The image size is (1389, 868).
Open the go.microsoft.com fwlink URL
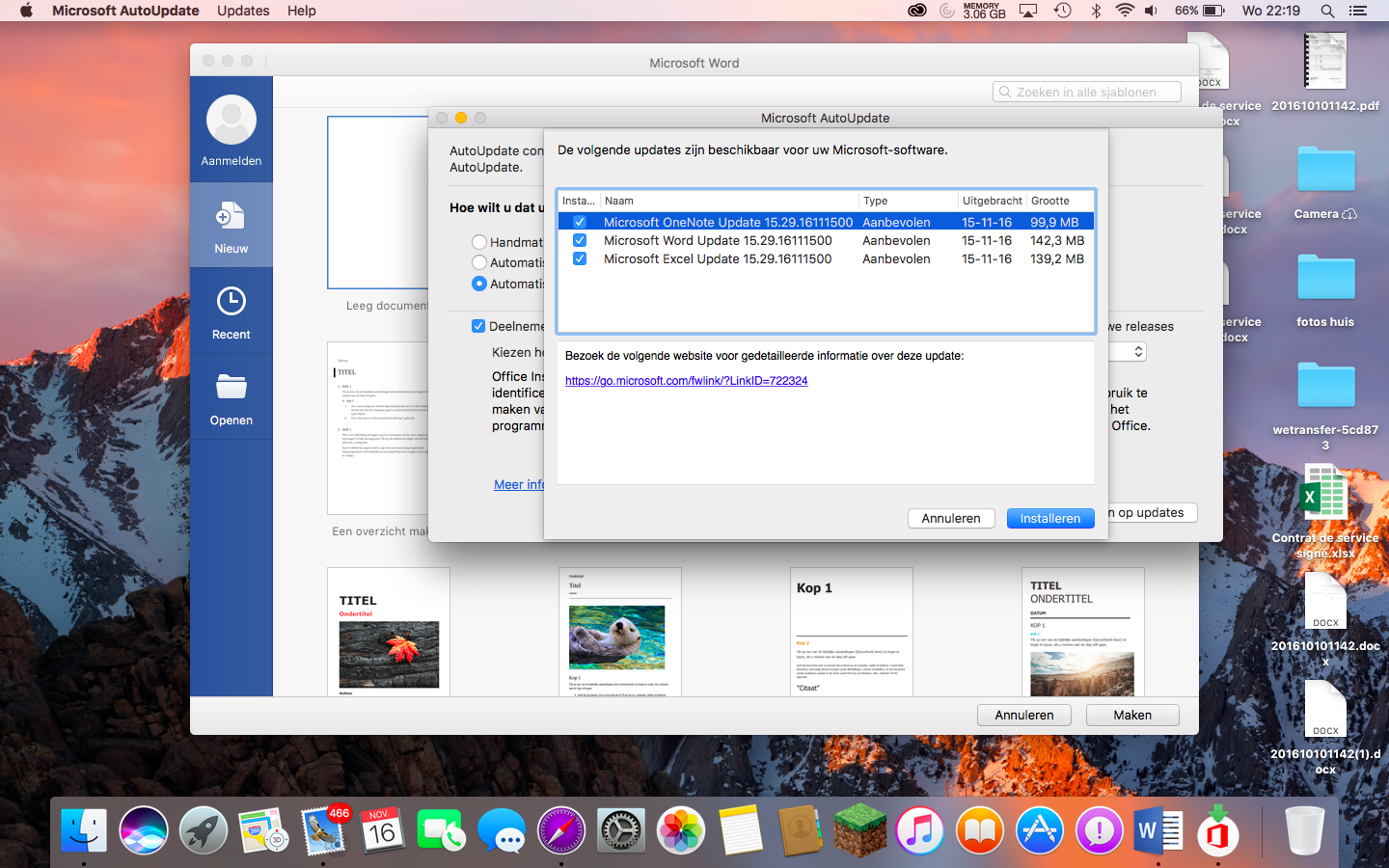pos(687,381)
